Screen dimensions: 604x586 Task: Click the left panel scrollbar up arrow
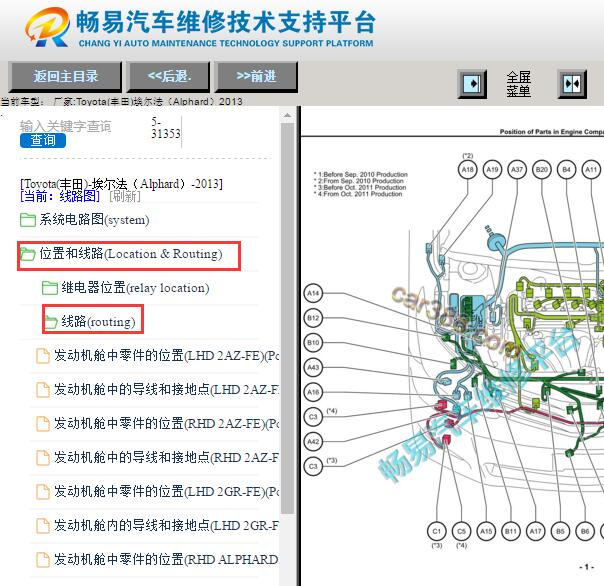click(x=287, y=115)
